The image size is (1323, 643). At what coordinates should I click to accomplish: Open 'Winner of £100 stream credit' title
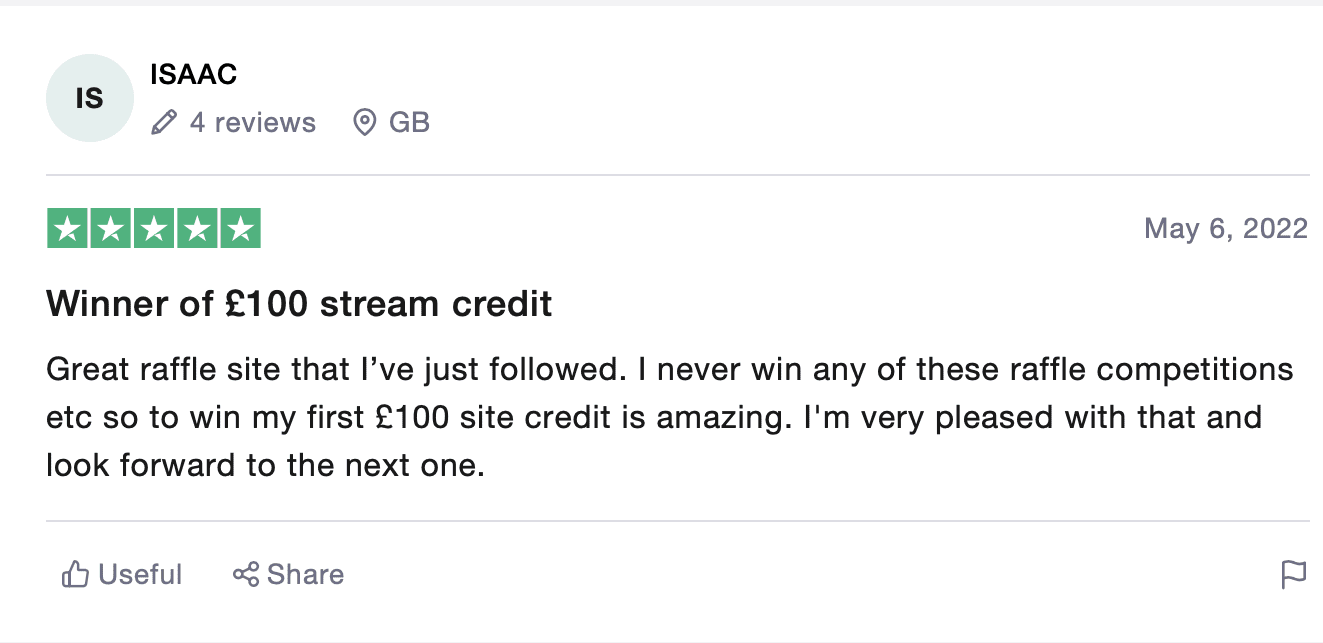point(299,304)
